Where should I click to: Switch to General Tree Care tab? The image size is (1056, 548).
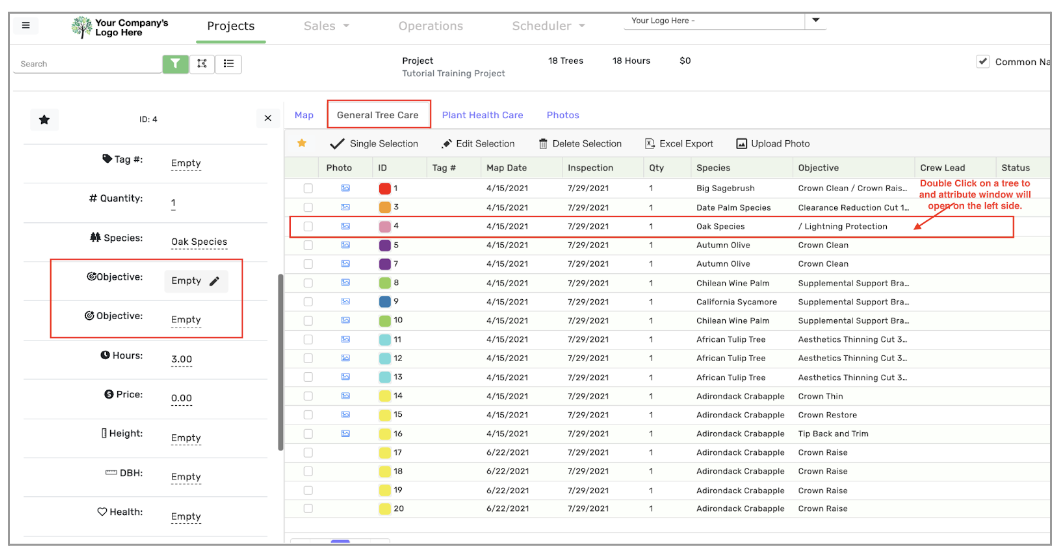pyautogui.click(x=378, y=115)
